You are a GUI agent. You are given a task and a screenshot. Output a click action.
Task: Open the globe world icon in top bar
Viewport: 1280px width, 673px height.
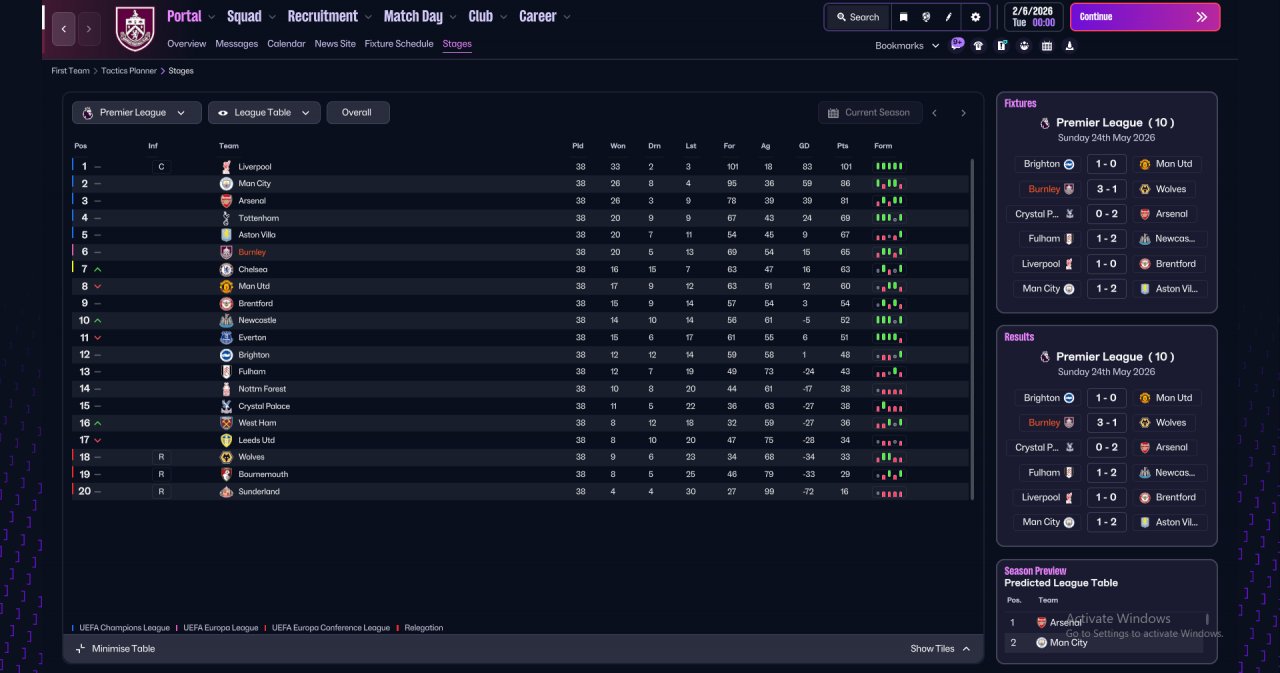click(927, 17)
